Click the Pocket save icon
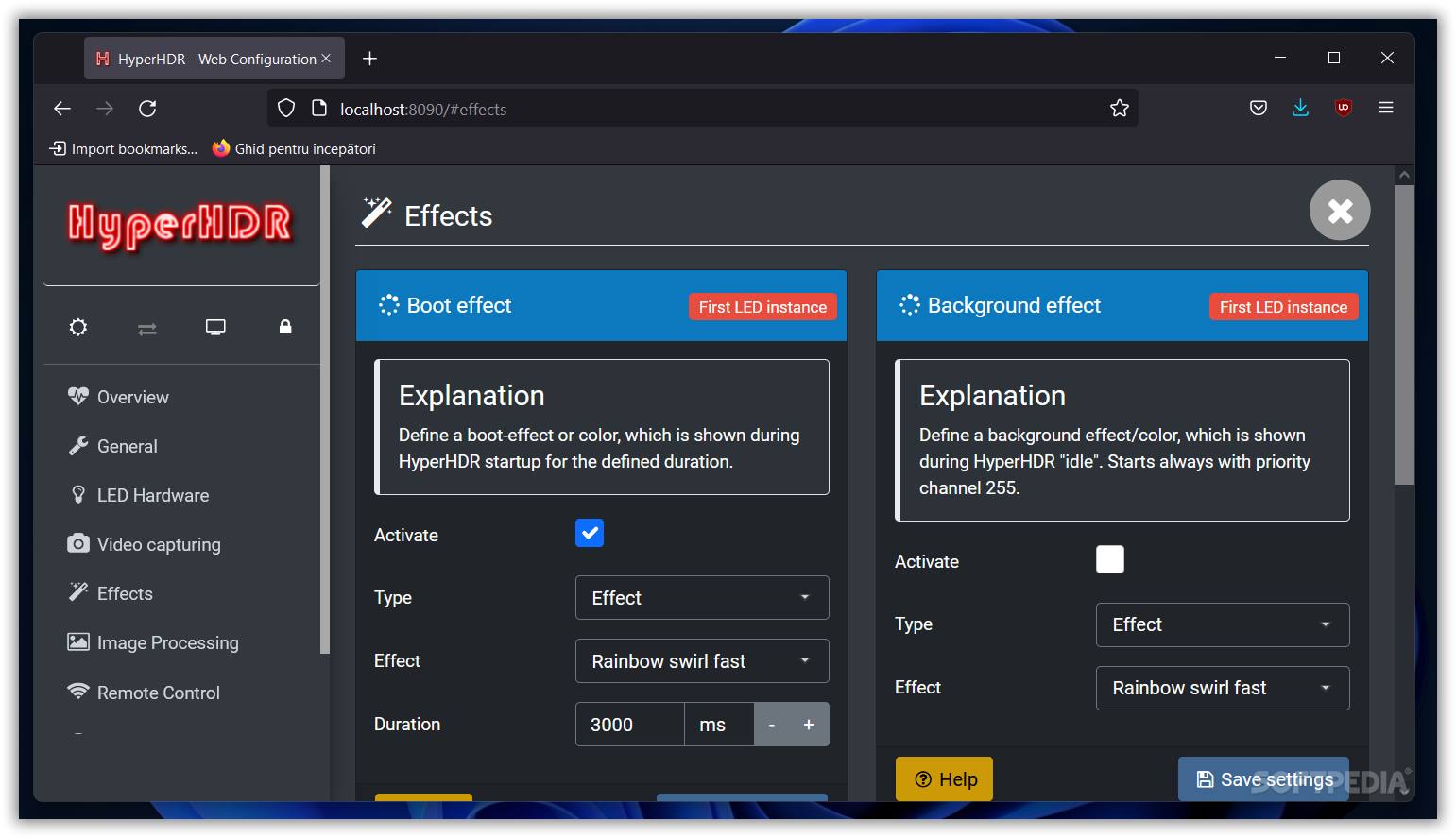 tap(1259, 108)
